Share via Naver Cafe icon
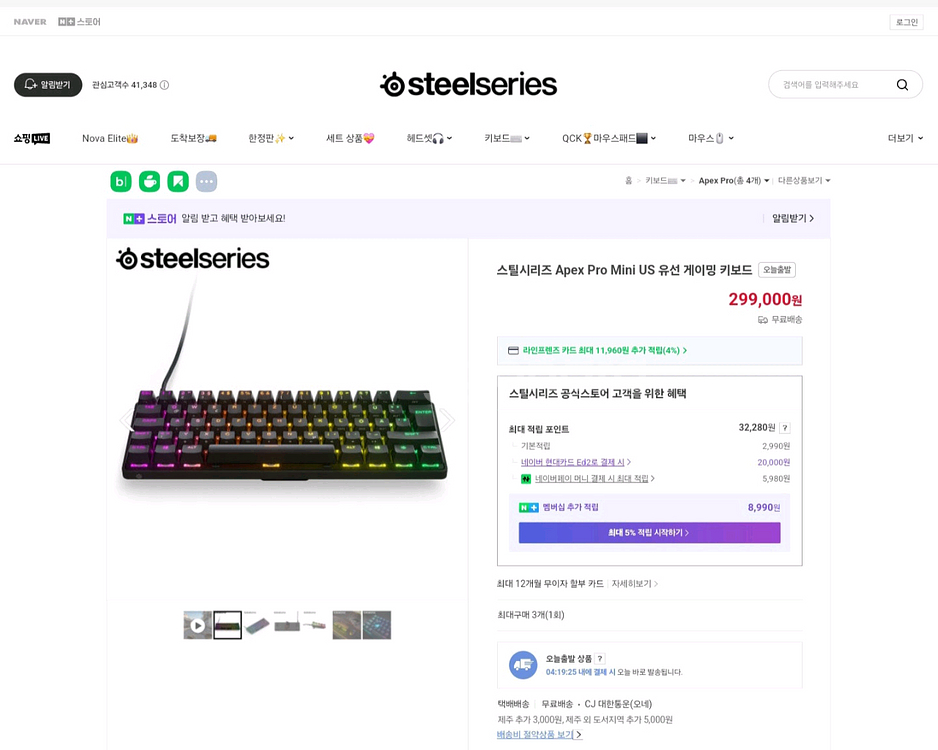 click(149, 181)
